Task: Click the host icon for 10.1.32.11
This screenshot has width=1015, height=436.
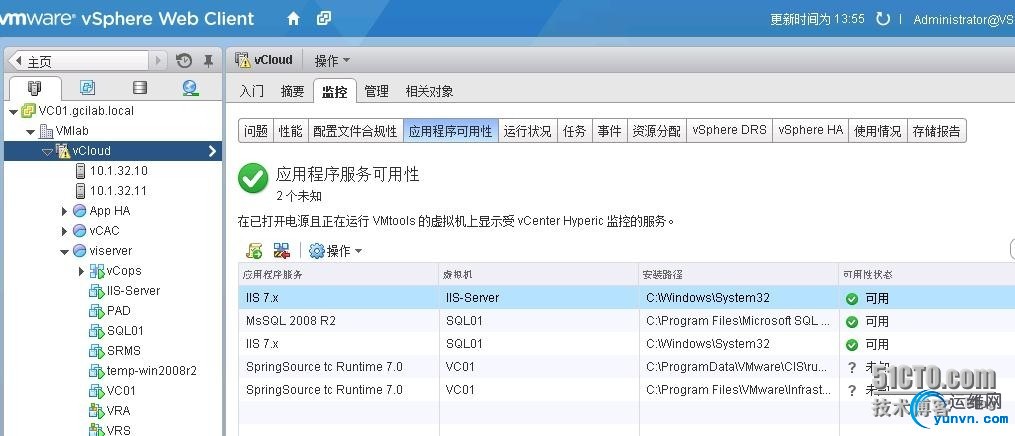Action: tap(81, 191)
